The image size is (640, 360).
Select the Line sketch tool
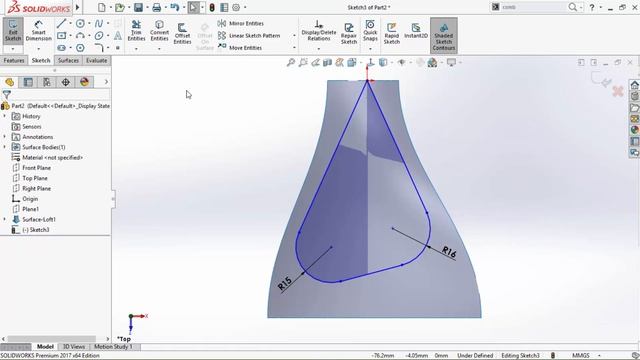pos(62,24)
